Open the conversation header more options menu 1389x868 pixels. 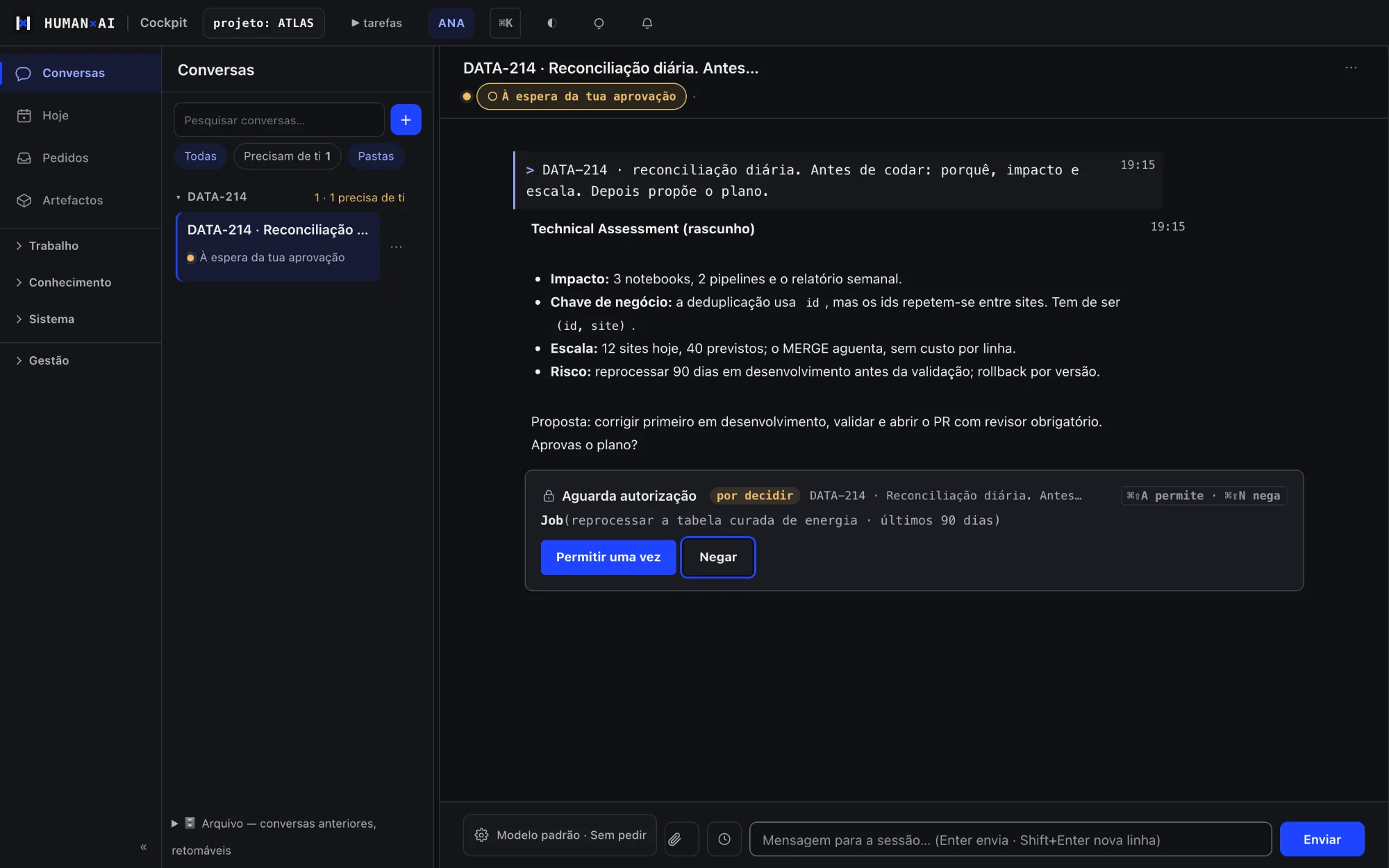[x=1351, y=68]
